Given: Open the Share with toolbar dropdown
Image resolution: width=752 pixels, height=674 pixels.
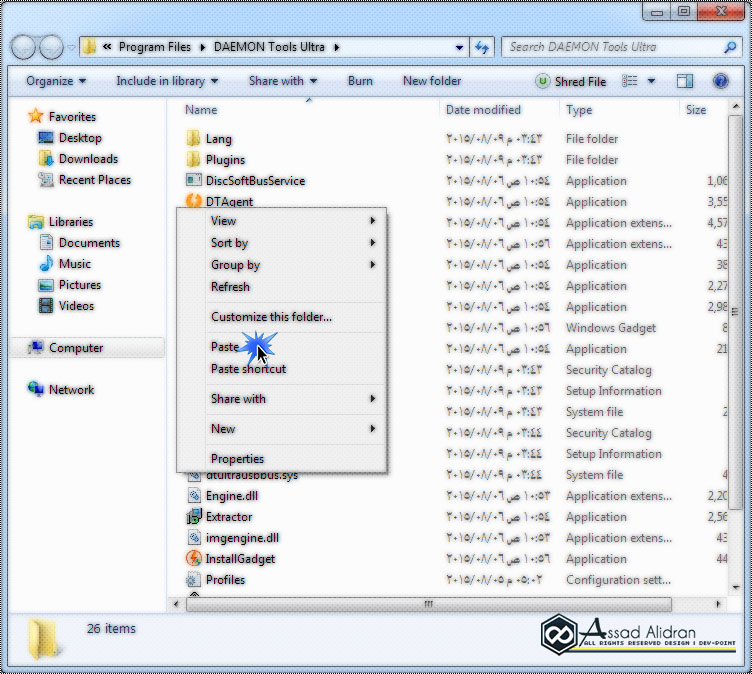Looking at the screenshot, I should point(283,81).
